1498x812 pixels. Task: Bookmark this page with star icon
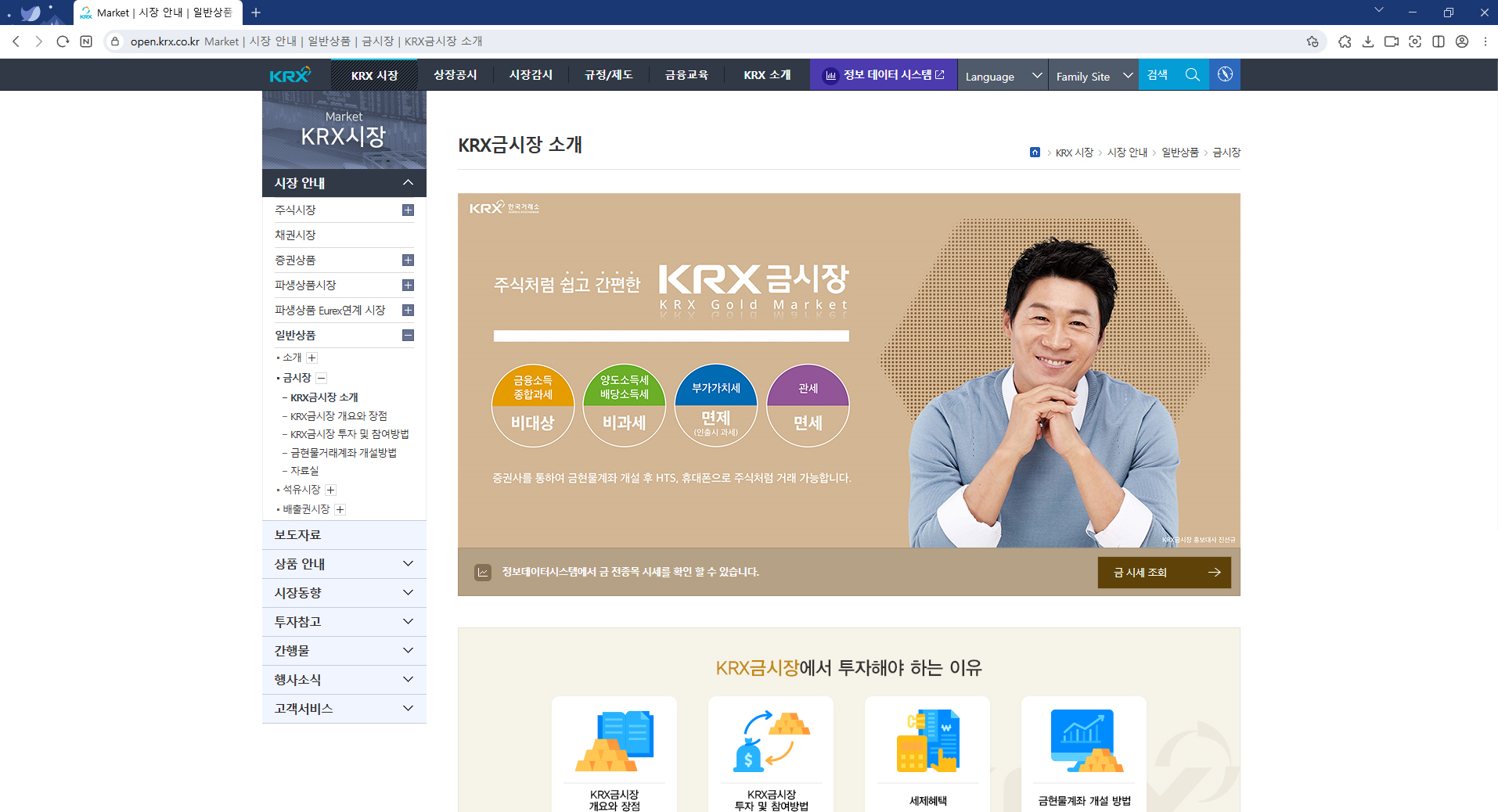[x=1313, y=41]
